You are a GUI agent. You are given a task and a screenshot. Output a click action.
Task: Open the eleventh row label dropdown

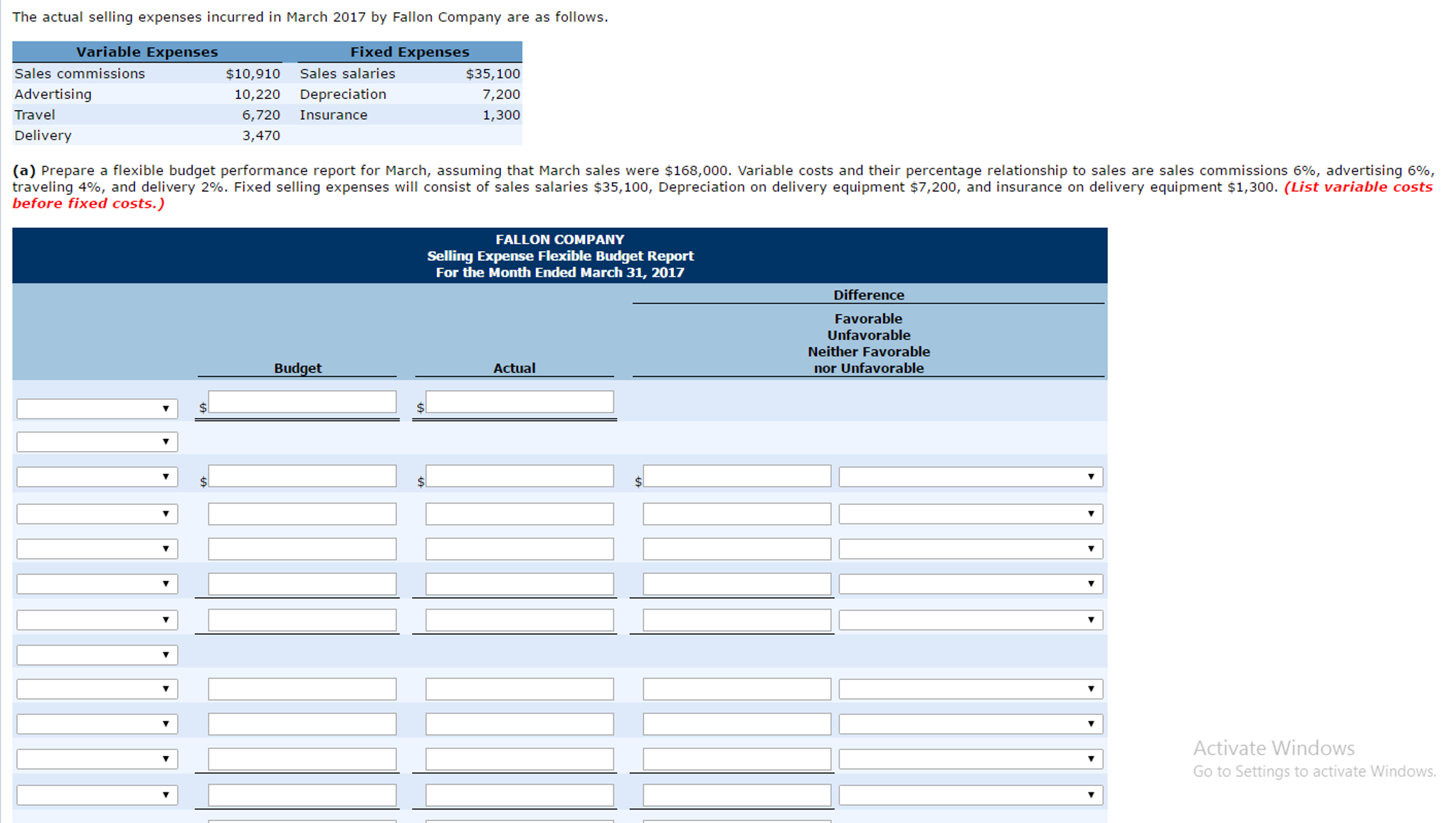(x=97, y=759)
